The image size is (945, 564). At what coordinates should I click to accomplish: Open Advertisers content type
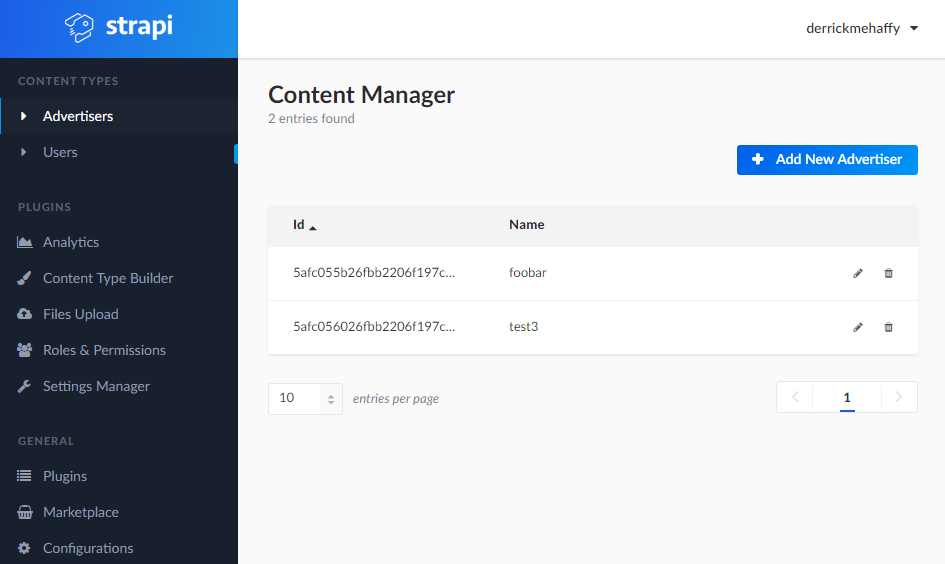pos(119,116)
